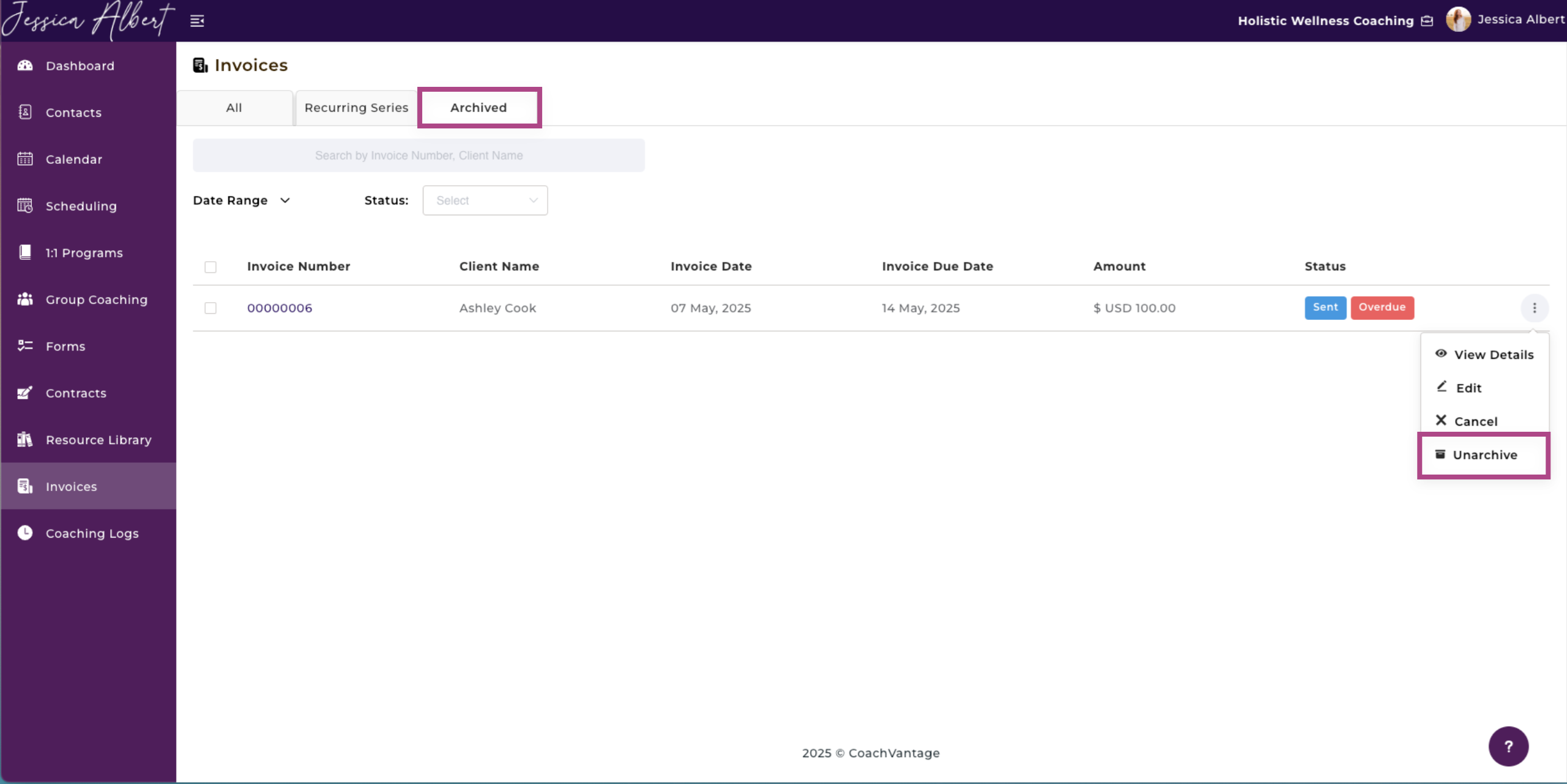Choose Edit from the context menu
Viewport: 1567px width, 784px height.
pyautogui.click(x=1484, y=388)
